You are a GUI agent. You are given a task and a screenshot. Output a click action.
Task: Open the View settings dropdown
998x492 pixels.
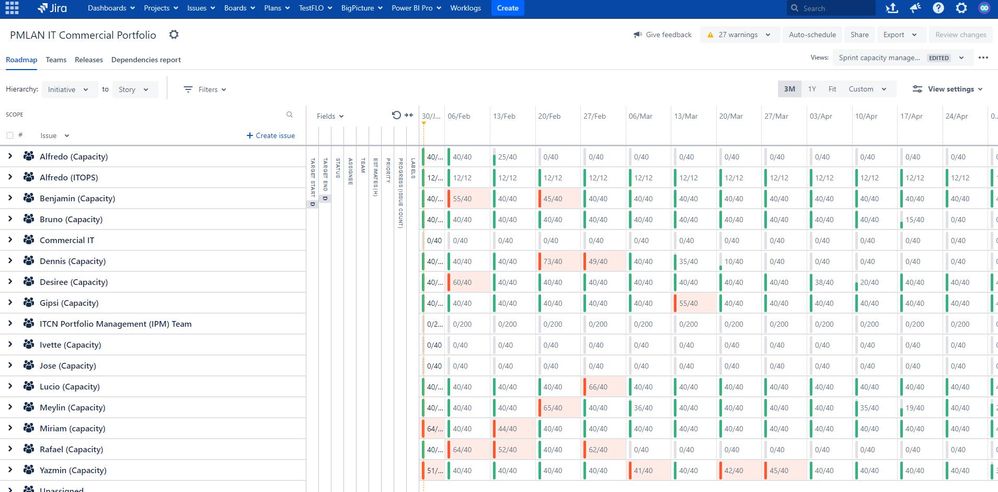pos(949,89)
